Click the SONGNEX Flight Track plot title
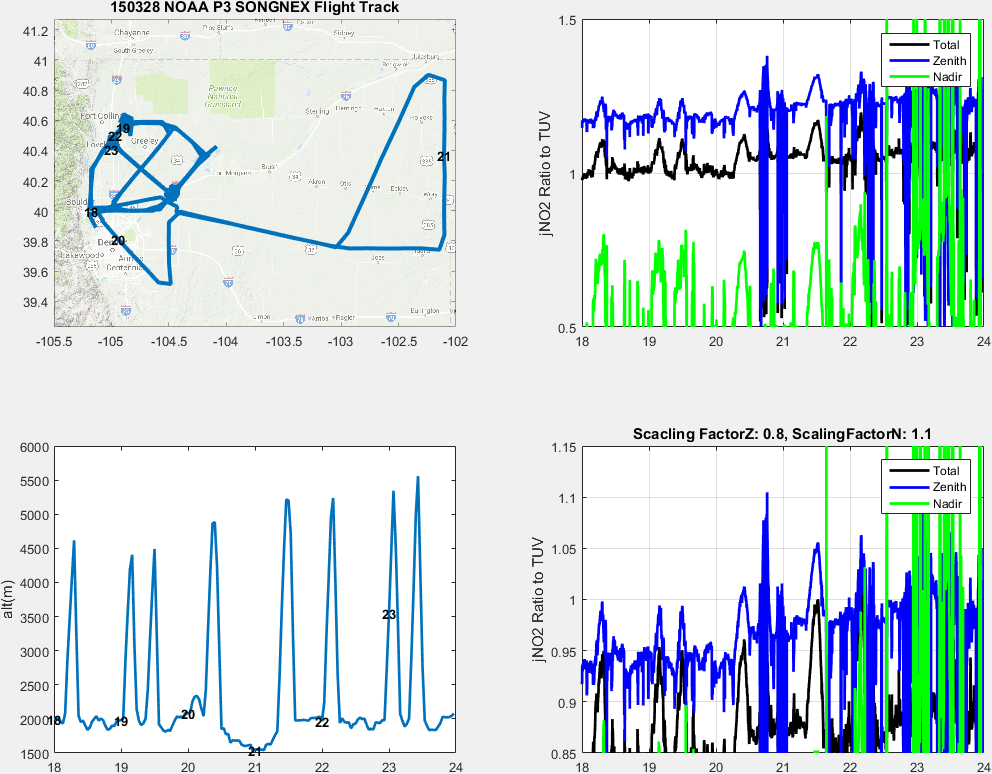Viewport: 992px width, 774px height. (x=254, y=8)
